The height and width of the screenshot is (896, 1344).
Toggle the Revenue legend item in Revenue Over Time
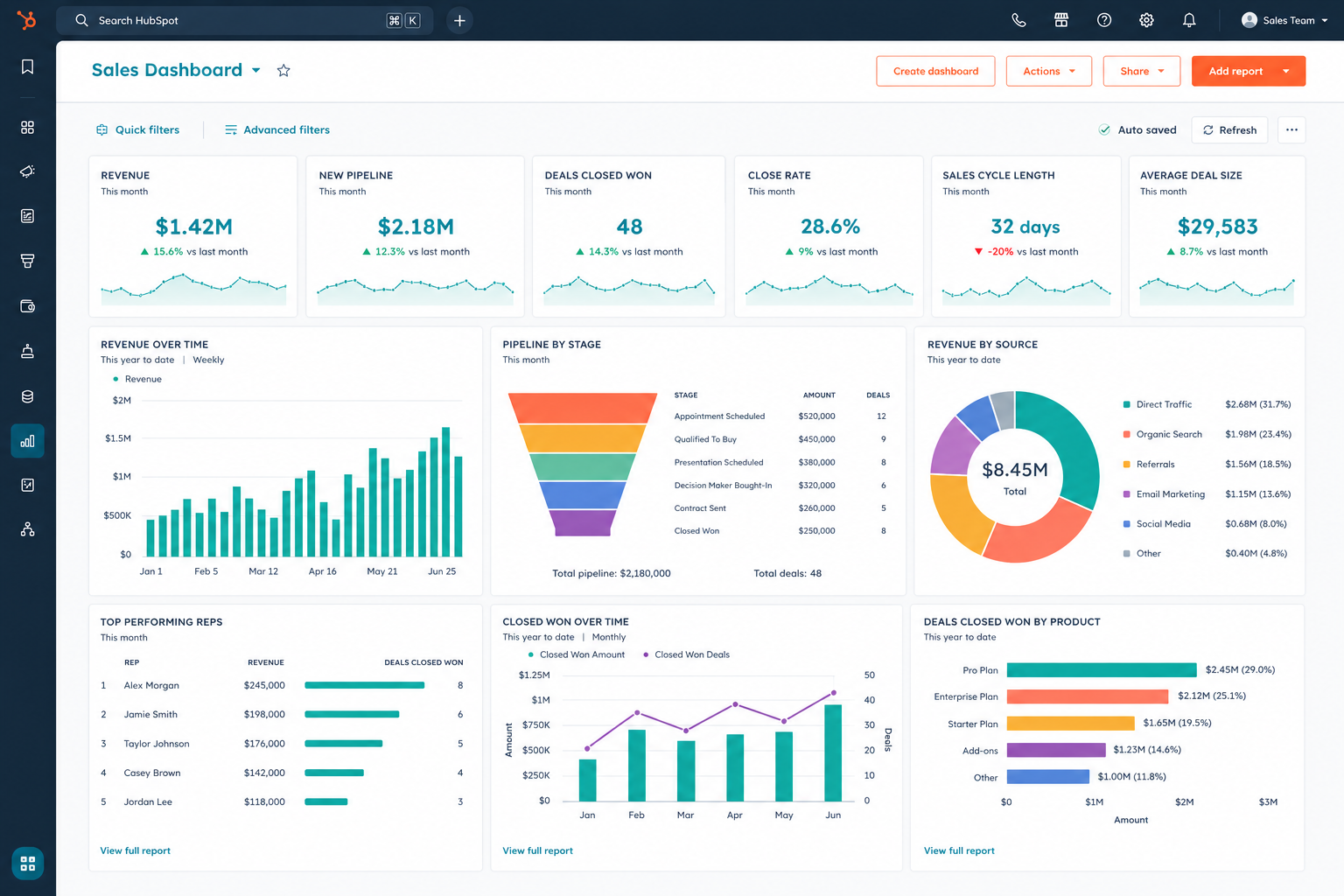(x=137, y=379)
